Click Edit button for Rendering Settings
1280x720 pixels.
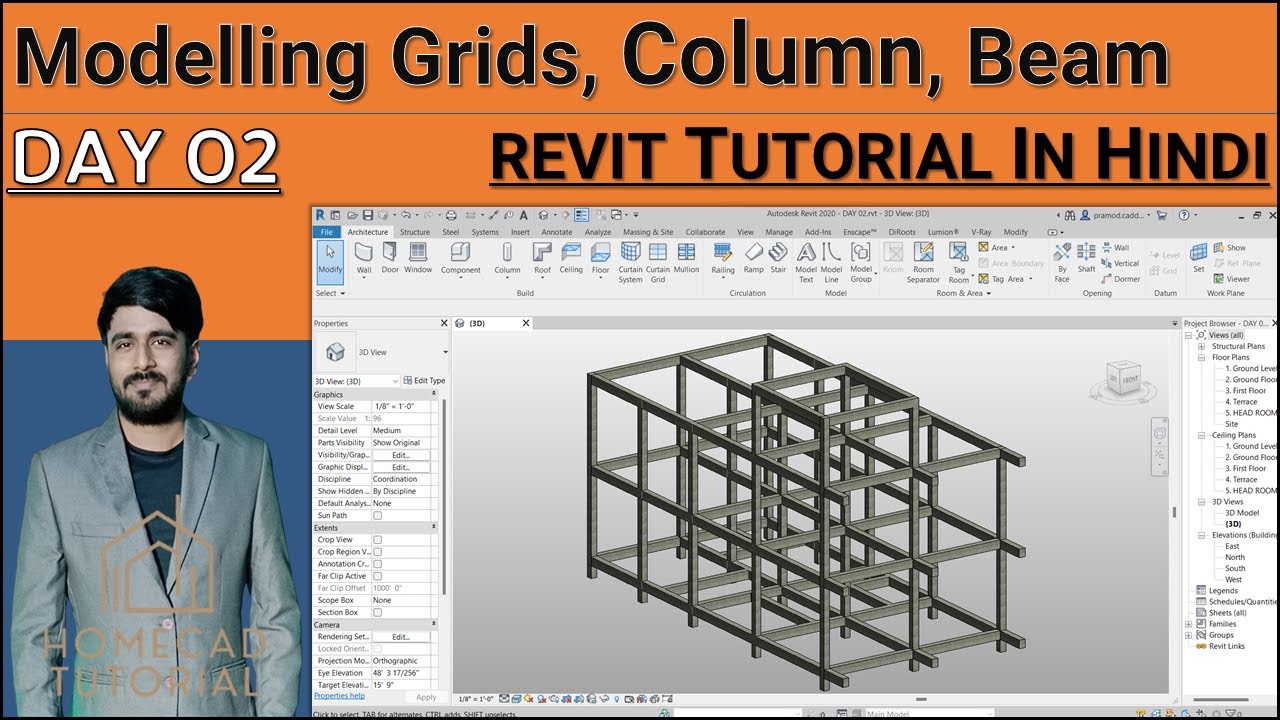[401, 637]
